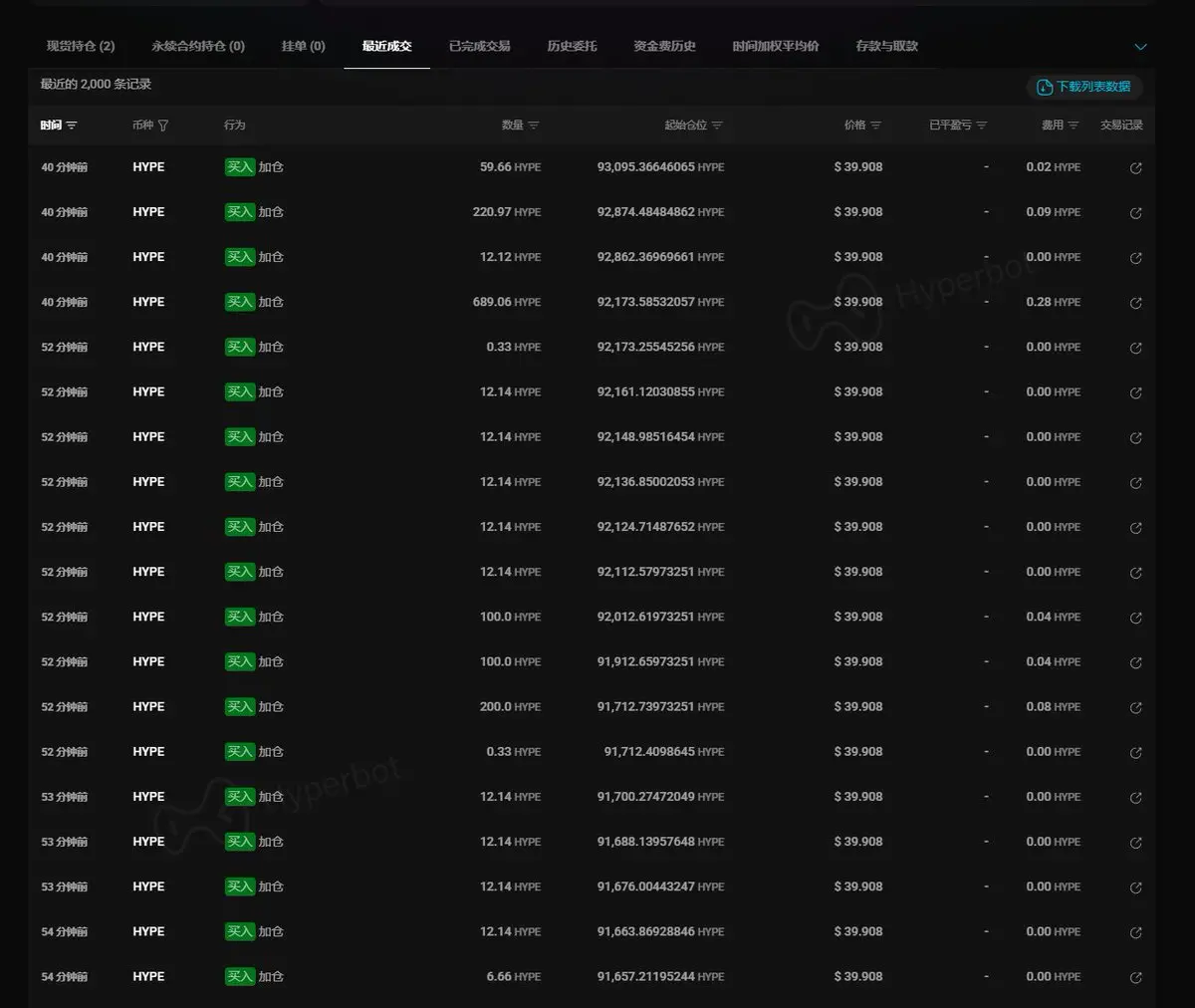Viewport: 1195px width, 1008px height.
Task: Click the 59.66 HYPE quantity cell
Action: tap(510, 167)
